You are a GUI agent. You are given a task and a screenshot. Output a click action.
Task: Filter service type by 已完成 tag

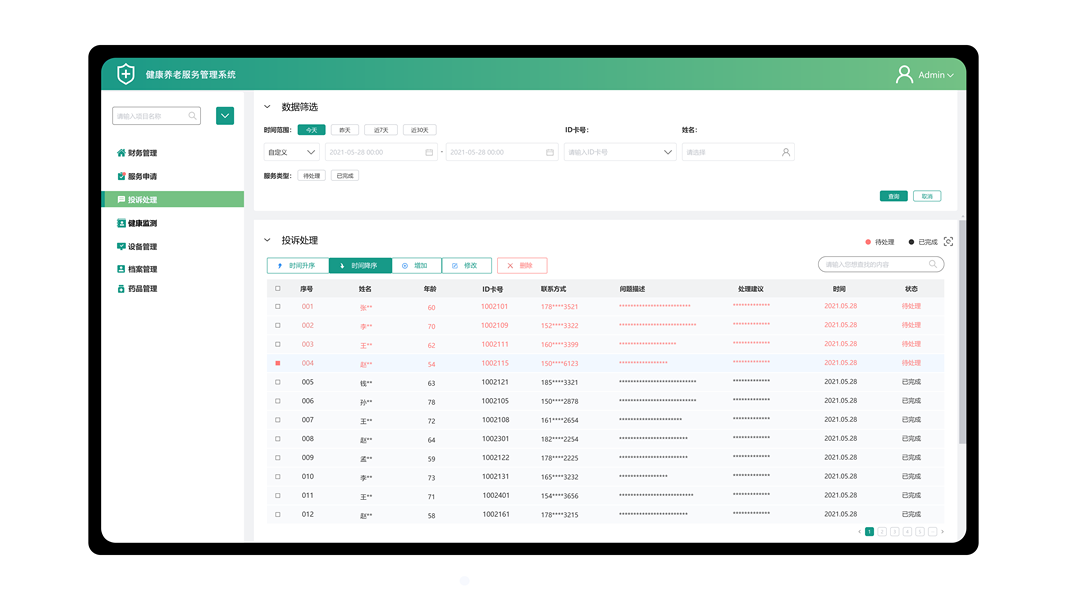345,176
